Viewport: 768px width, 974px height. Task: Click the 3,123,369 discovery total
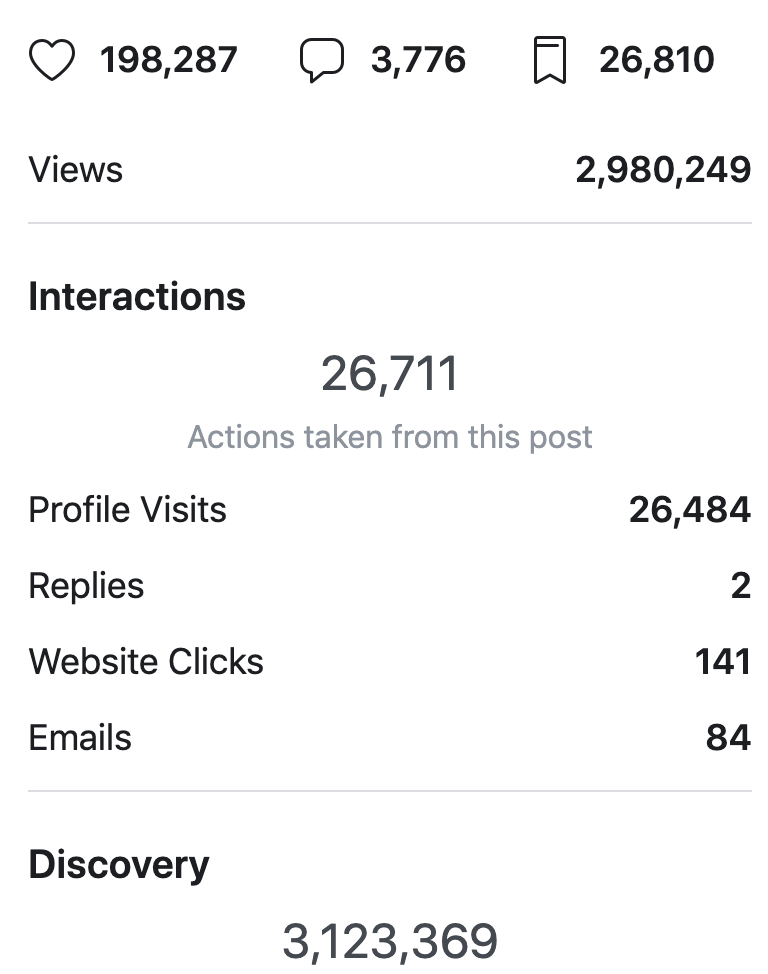click(390, 941)
